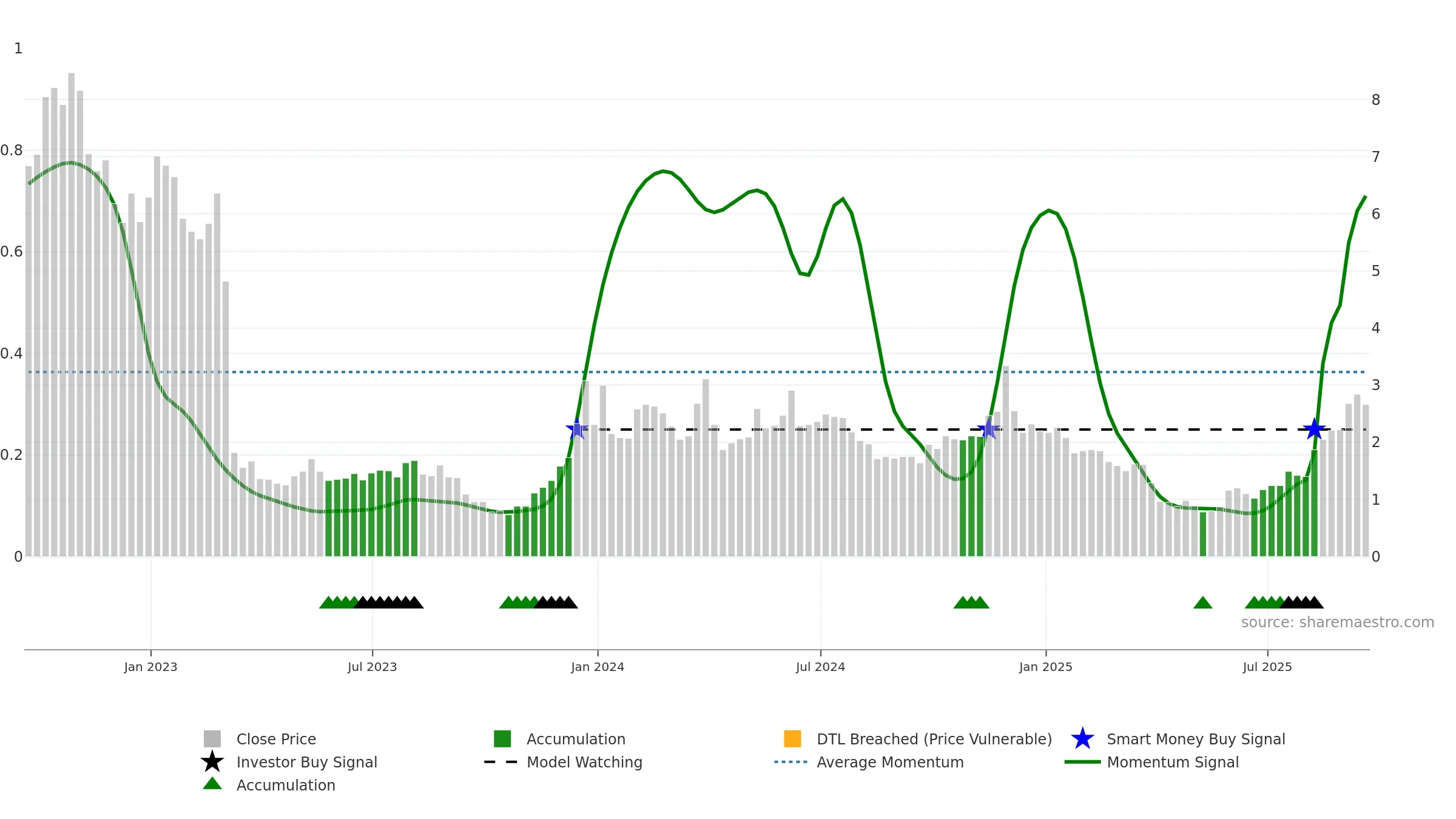Click the orange DTL Breached swatch
The image size is (1456, 819).
click(792, 739)
